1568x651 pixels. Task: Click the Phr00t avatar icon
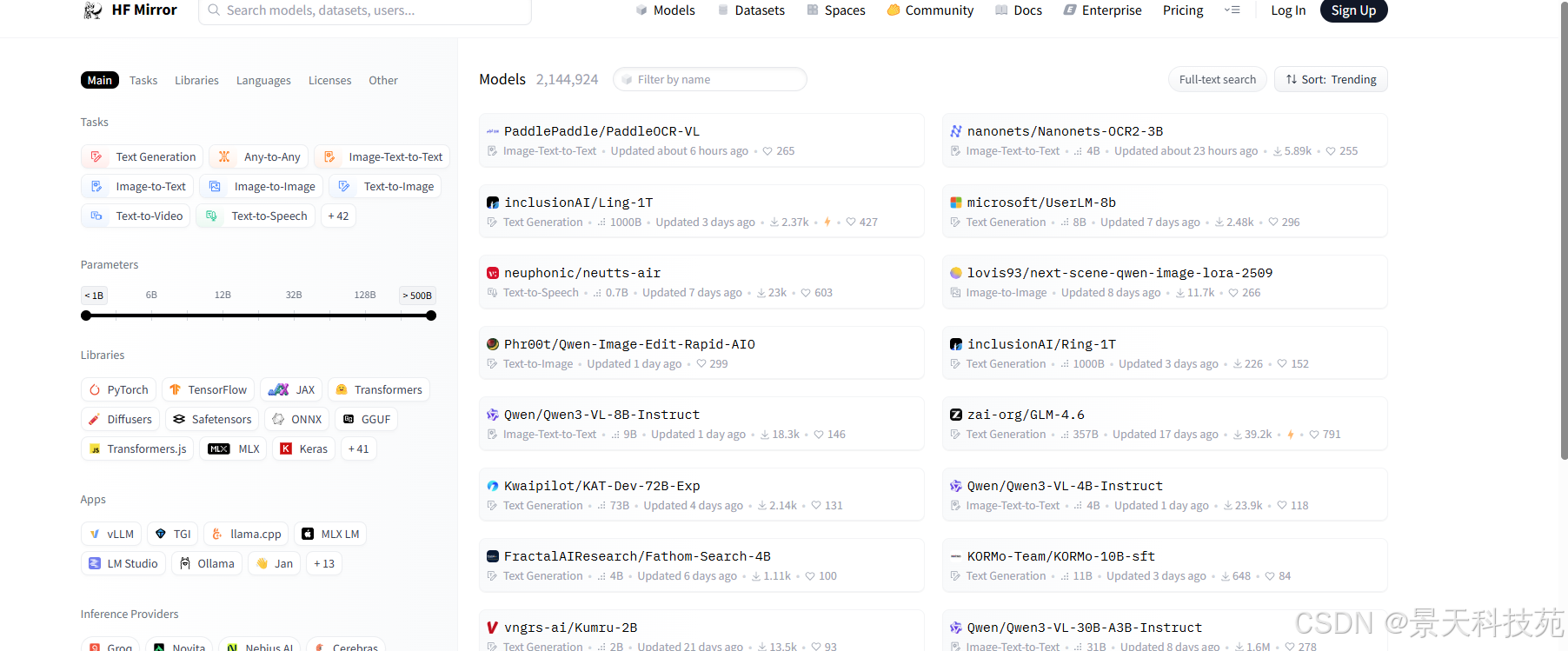[493, 344]
